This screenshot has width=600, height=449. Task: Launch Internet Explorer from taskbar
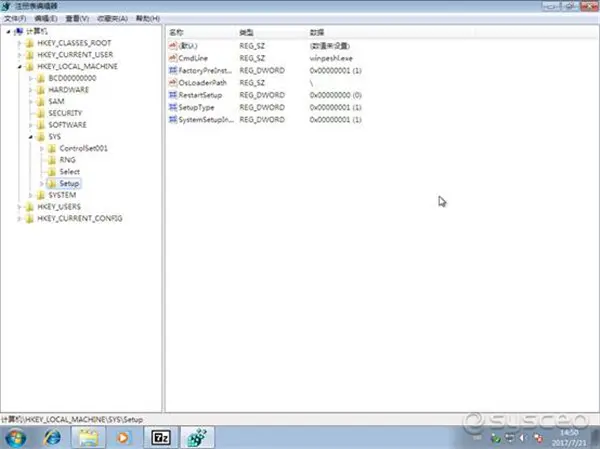52,438
